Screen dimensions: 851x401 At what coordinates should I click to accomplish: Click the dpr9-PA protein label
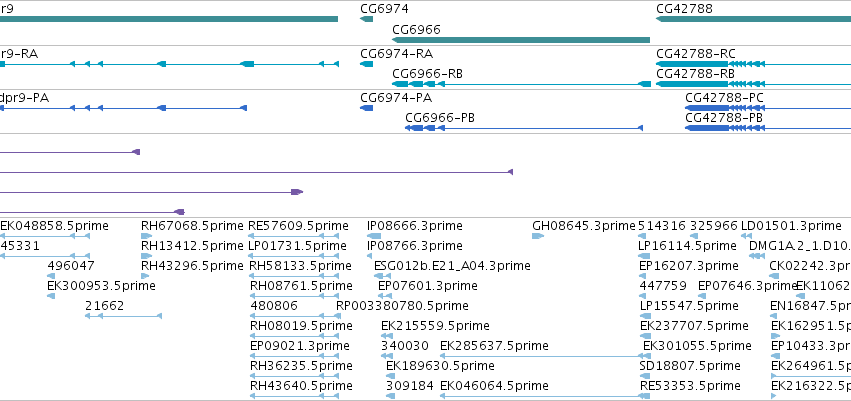24,98
